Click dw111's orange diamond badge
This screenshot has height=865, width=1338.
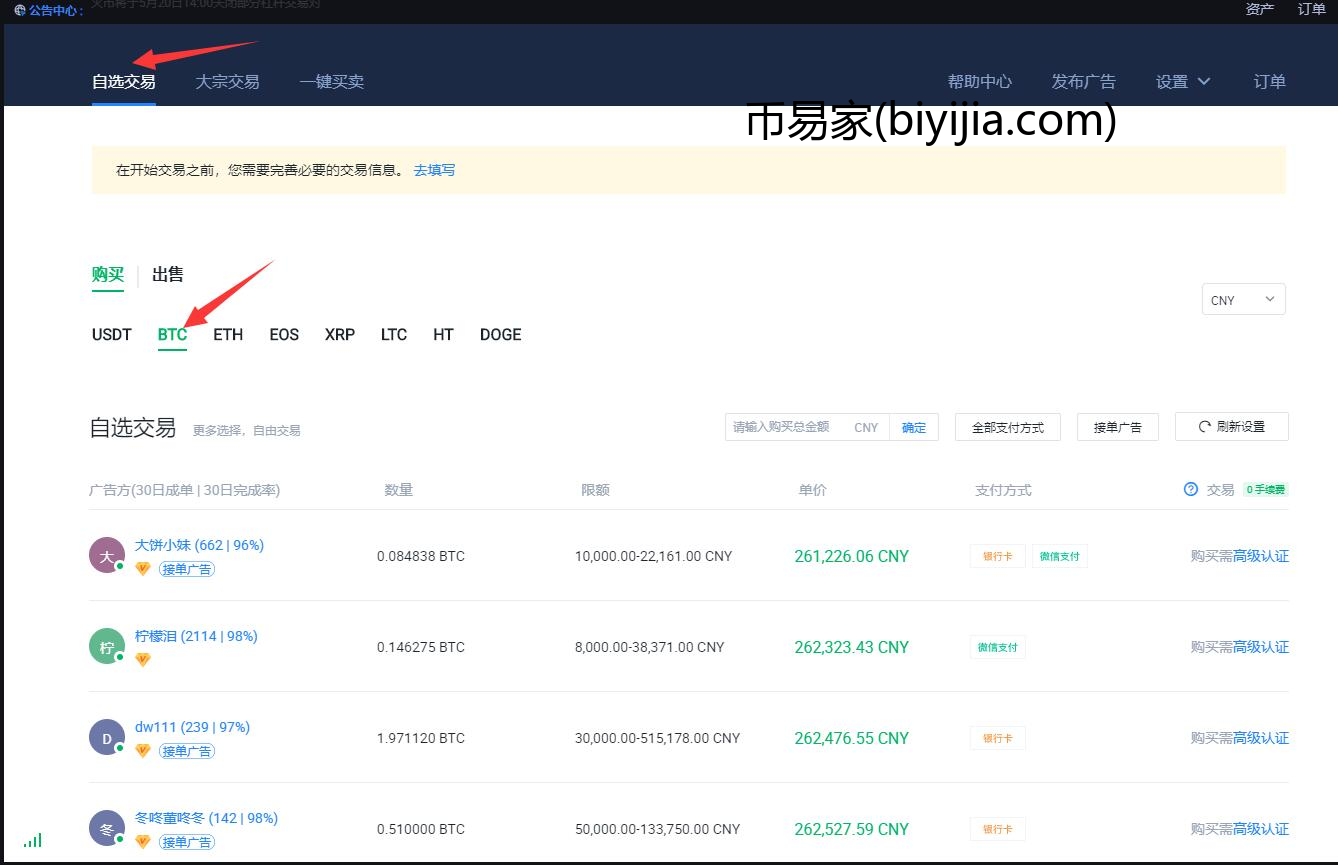point(143,751)
